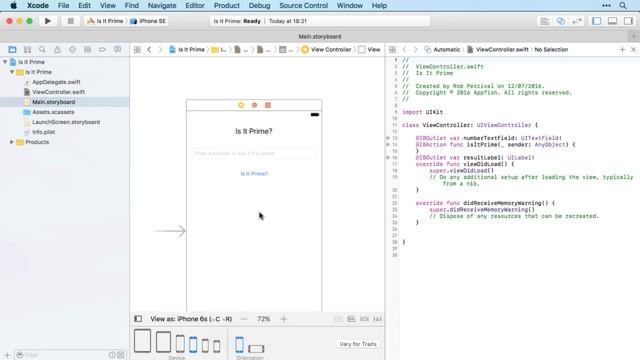Screen dimensions: 640x360
Task: Select the Is It Prime? button on canvas
Action: point(254,174)
